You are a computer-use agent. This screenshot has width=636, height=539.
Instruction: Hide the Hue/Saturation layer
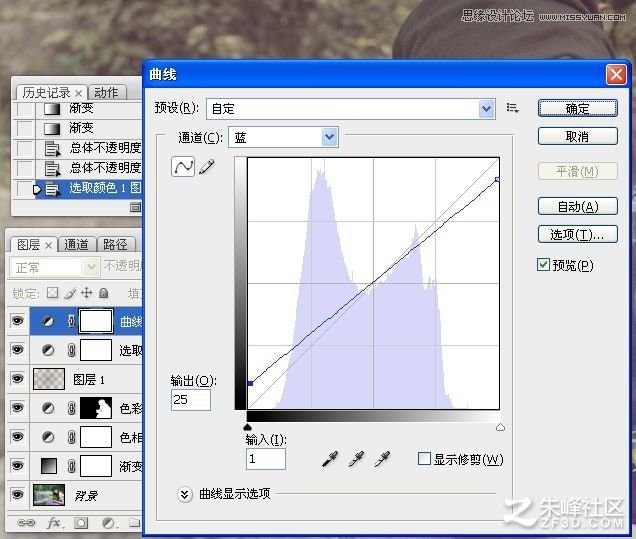17,437
